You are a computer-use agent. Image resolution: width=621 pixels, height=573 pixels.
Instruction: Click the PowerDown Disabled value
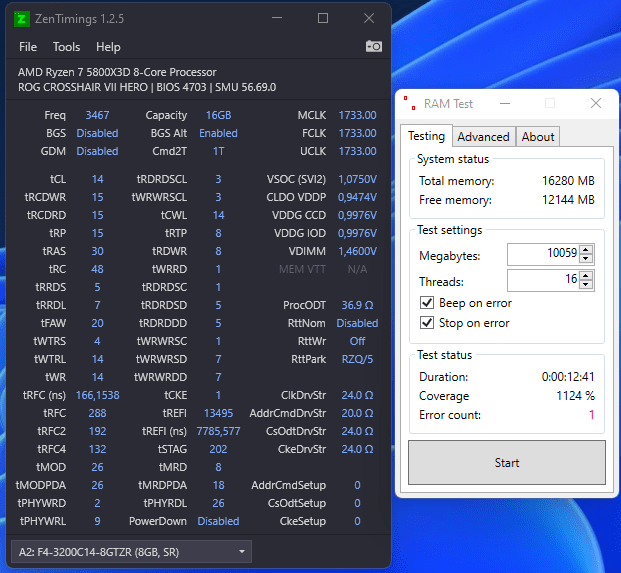tap(218, 521)
